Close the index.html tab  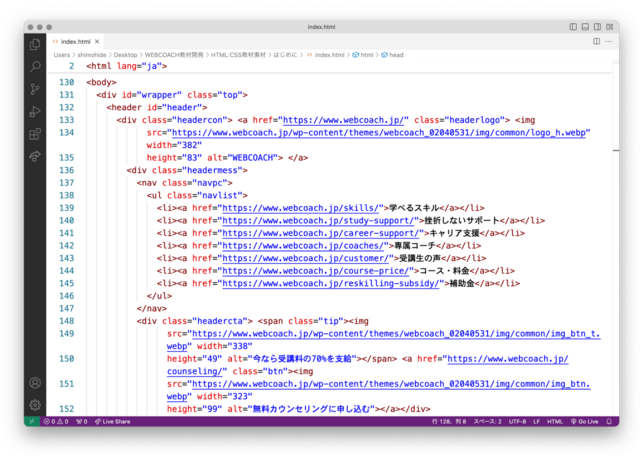click(97, 41)
